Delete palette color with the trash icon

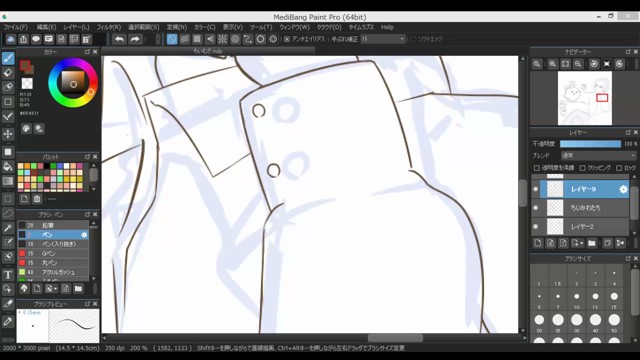pos(37,199)
